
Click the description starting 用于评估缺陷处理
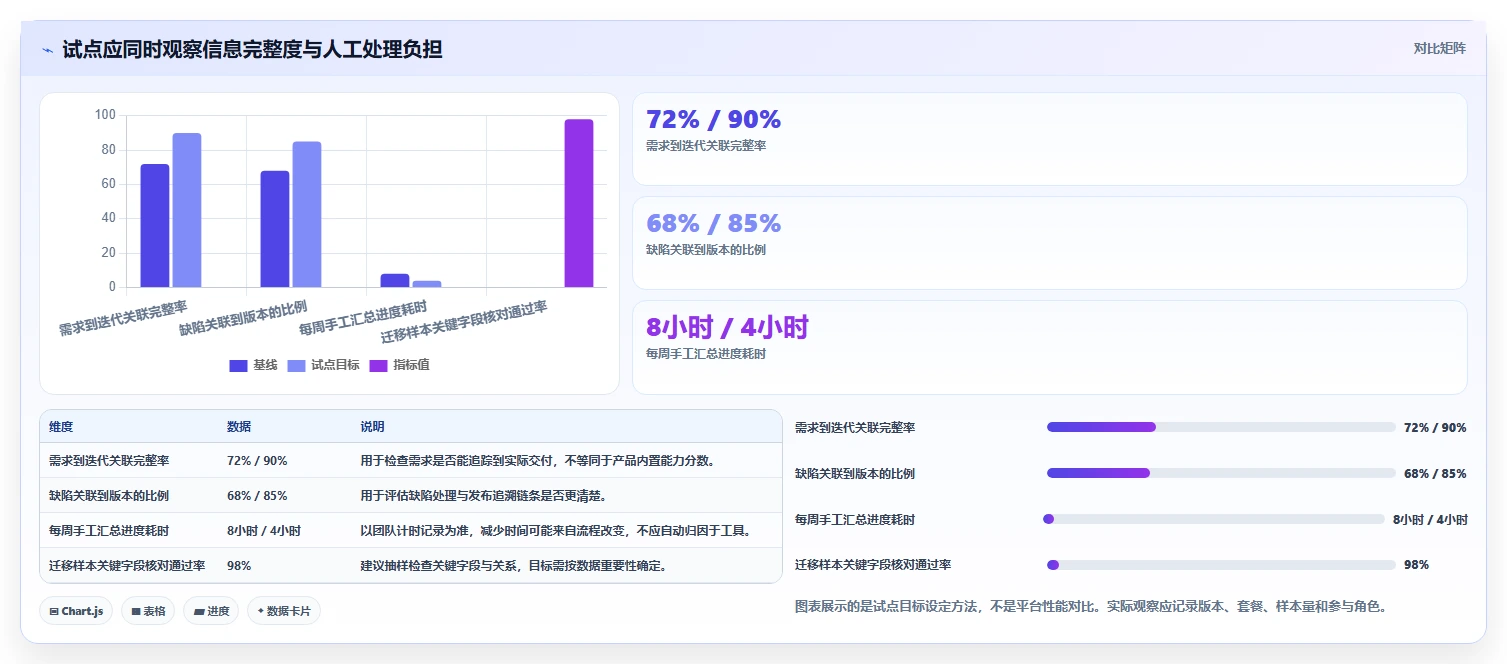(x=484, y=496)
